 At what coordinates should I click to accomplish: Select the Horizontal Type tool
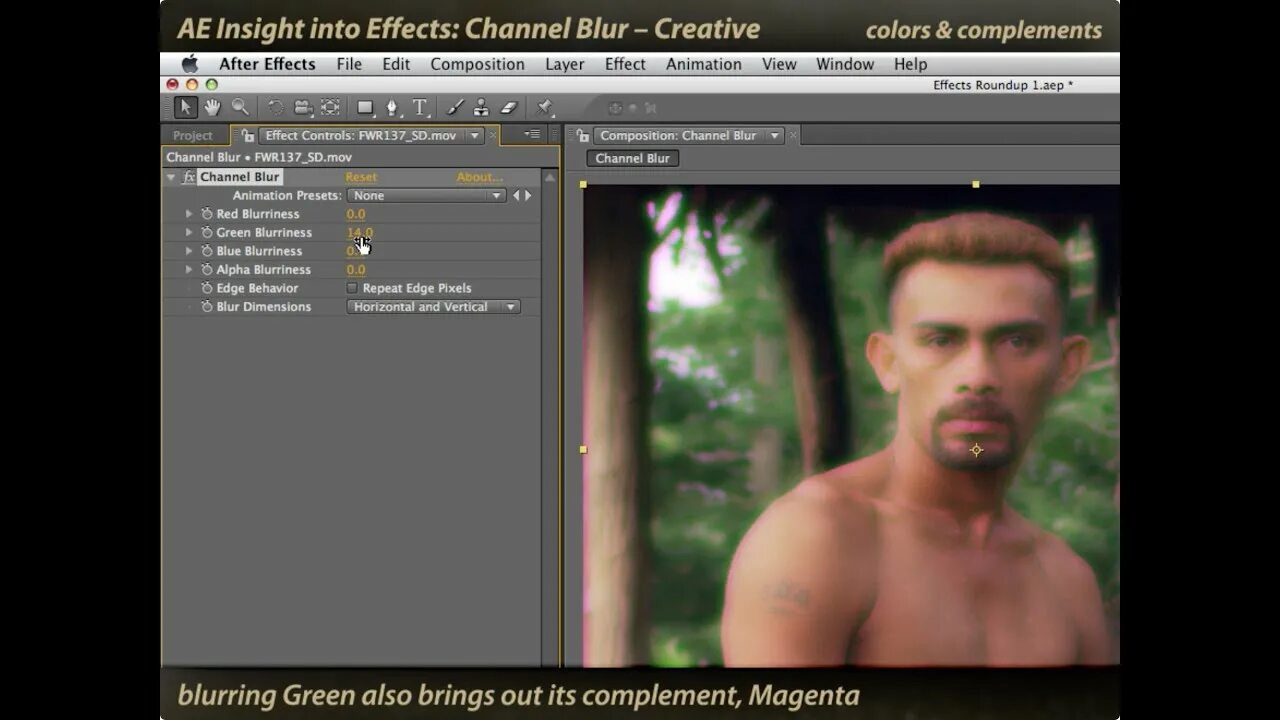(420, 107)
